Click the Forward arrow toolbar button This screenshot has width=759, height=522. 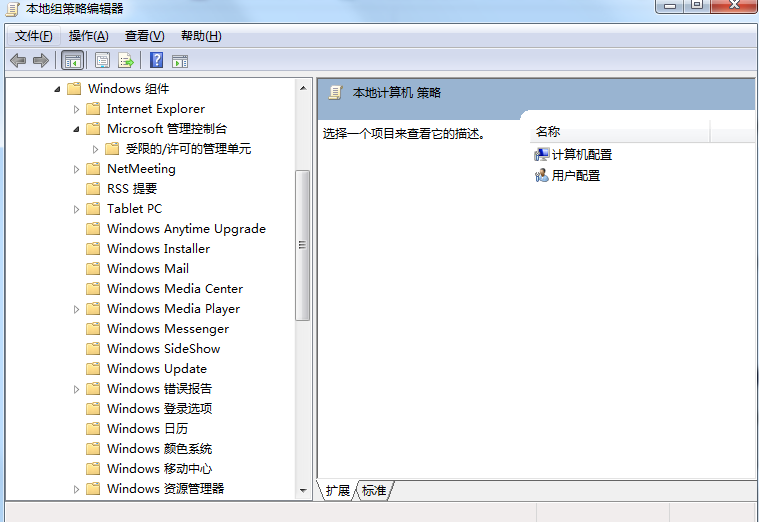[41, 61]
